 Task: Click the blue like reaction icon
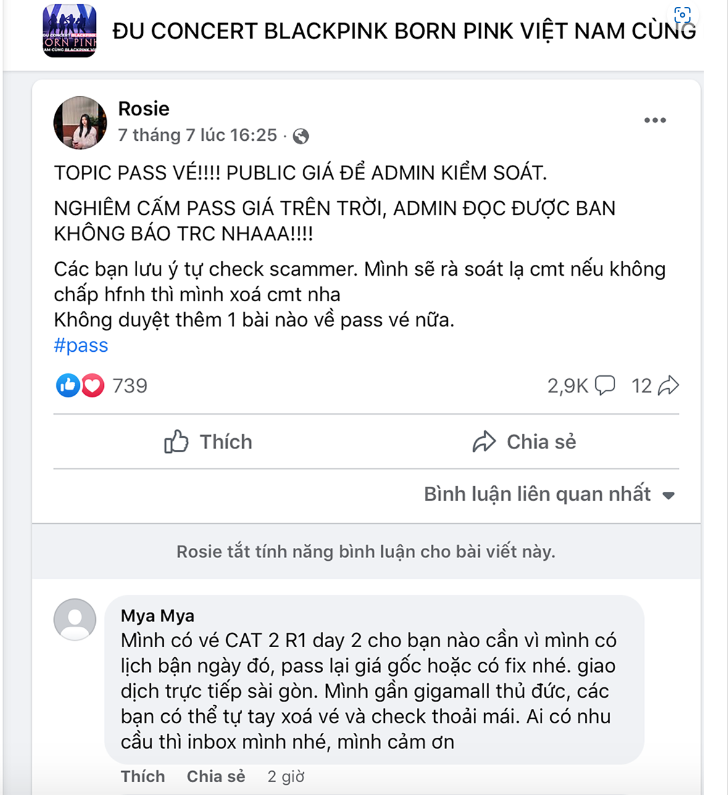pyautogui.click(x=68, y=385)
